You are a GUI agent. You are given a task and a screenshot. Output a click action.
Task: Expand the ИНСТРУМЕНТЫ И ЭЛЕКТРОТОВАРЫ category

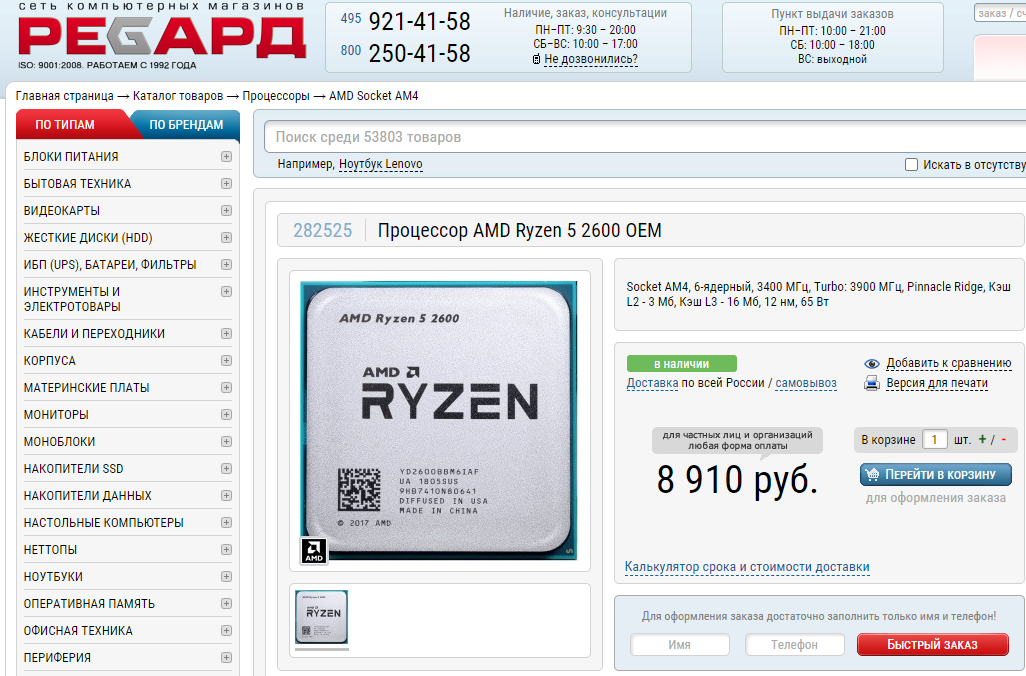[x=226, y=291]
